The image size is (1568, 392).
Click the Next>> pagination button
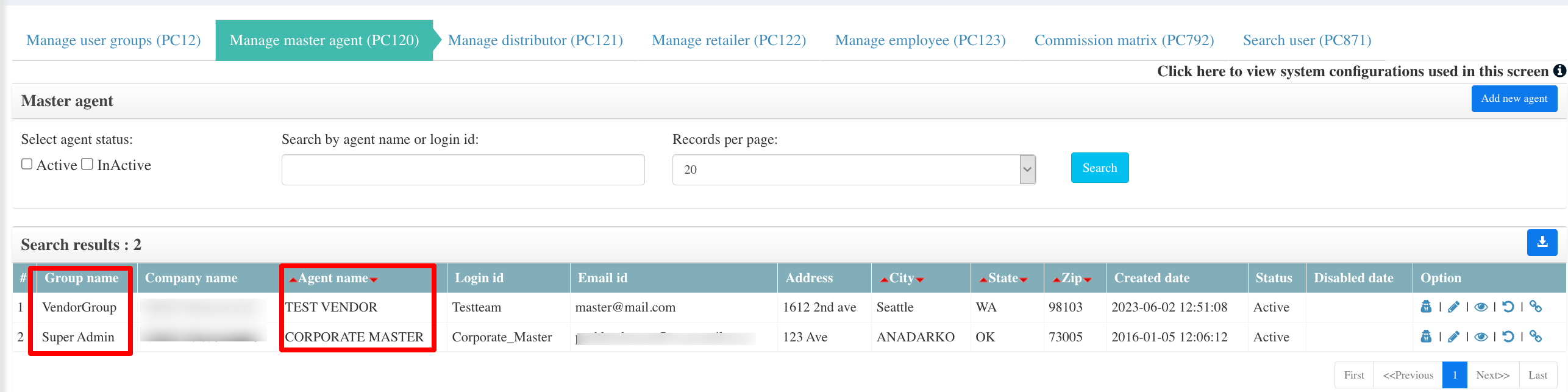click(x=1493, y=375)
